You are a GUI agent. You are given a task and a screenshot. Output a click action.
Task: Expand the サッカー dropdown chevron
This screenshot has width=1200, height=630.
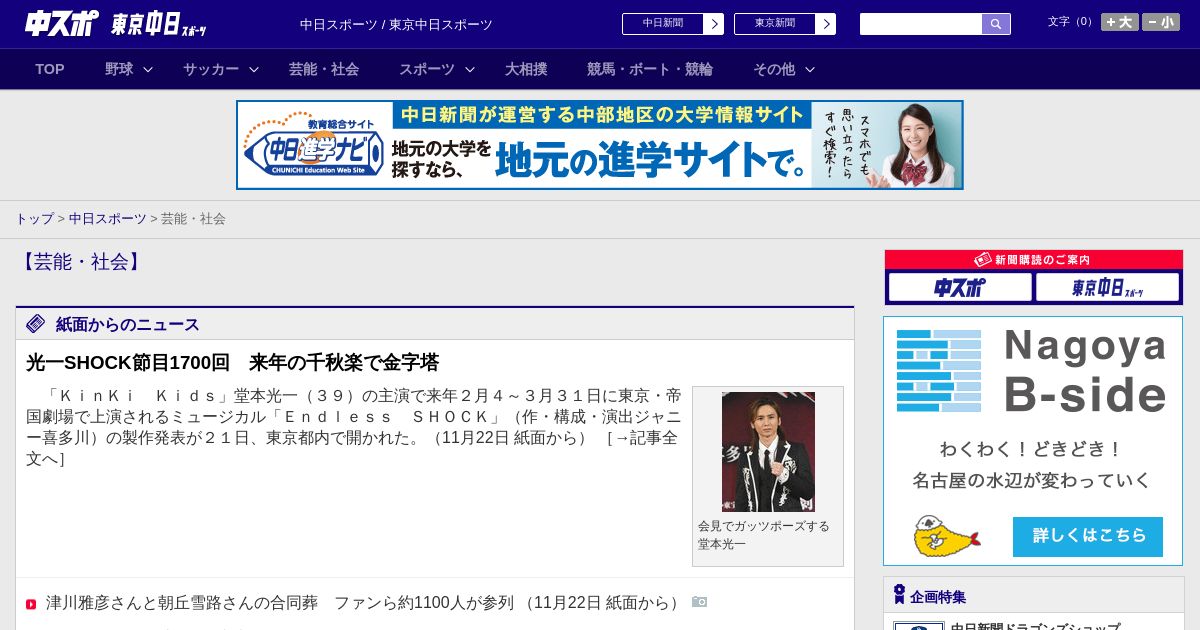254,69
